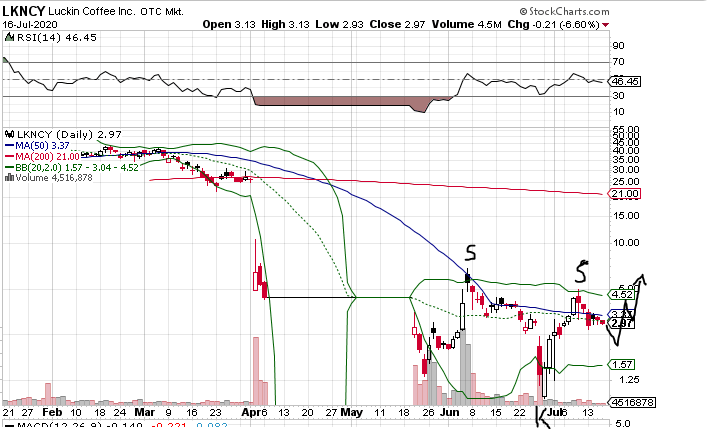Click the 'RSI(14) 46.45' panel label
The height and width of the screenshot is (429, 720).
57,38
